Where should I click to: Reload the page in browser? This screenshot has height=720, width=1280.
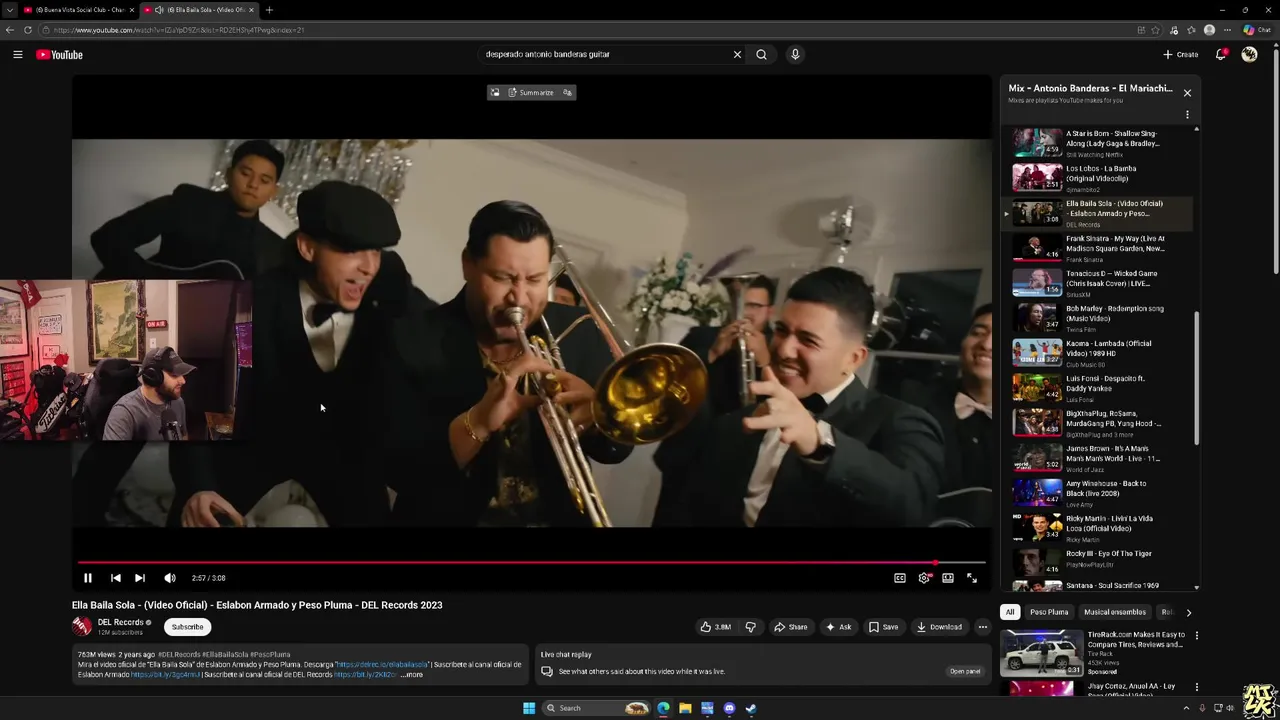tap(27, 30)
